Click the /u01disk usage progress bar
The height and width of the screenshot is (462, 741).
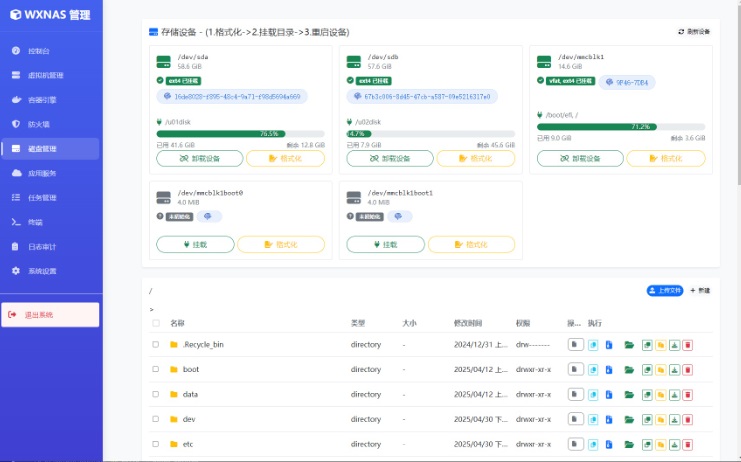tap(241, 134)
